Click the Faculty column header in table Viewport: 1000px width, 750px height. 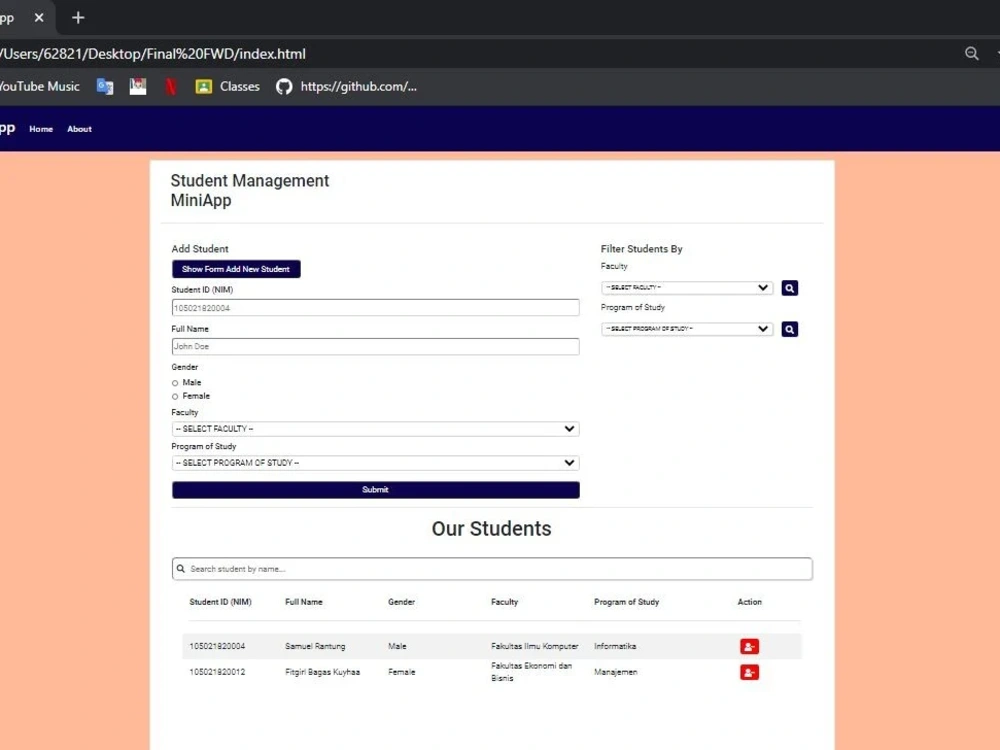click(x=504, y=602)
